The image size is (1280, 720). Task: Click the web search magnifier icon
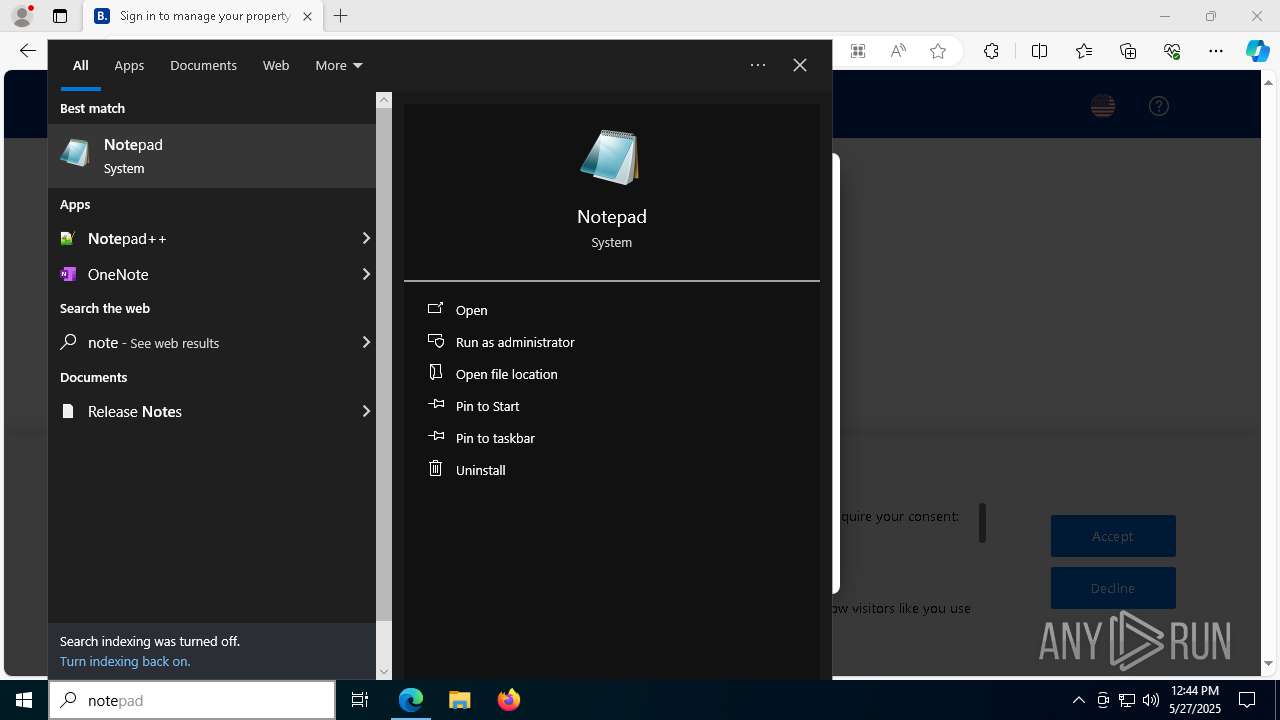[68, 342]
